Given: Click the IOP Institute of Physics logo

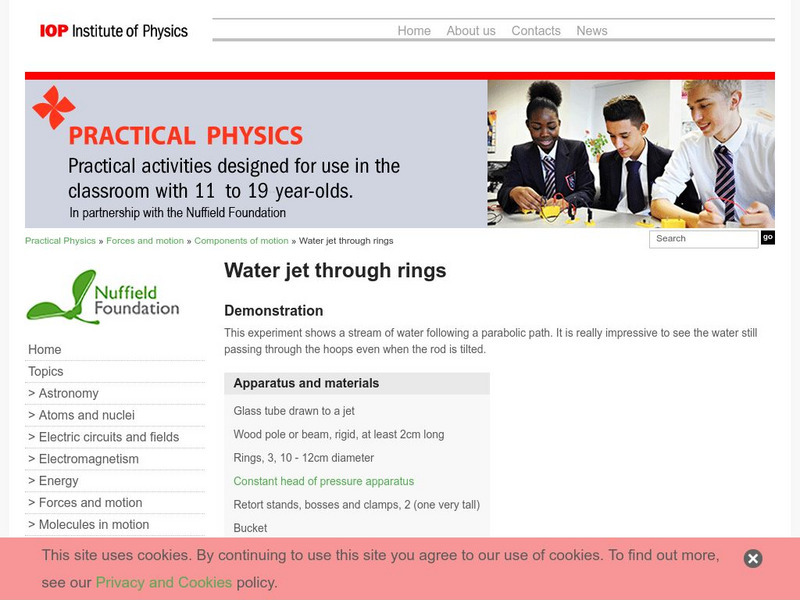Looking at the screenshot, I should click(x=113, y=31).
